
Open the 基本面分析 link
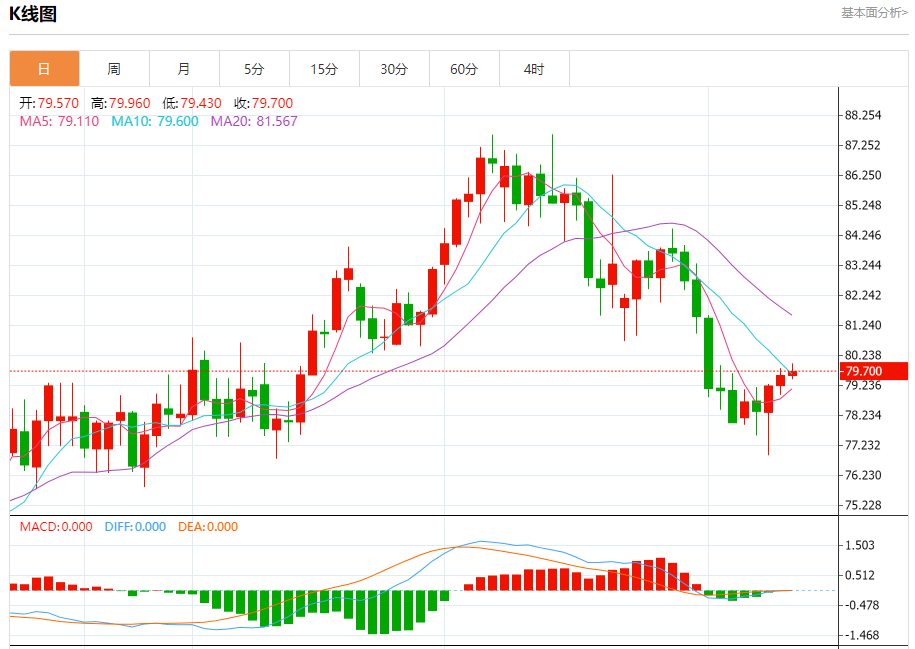tap(874, 13)
